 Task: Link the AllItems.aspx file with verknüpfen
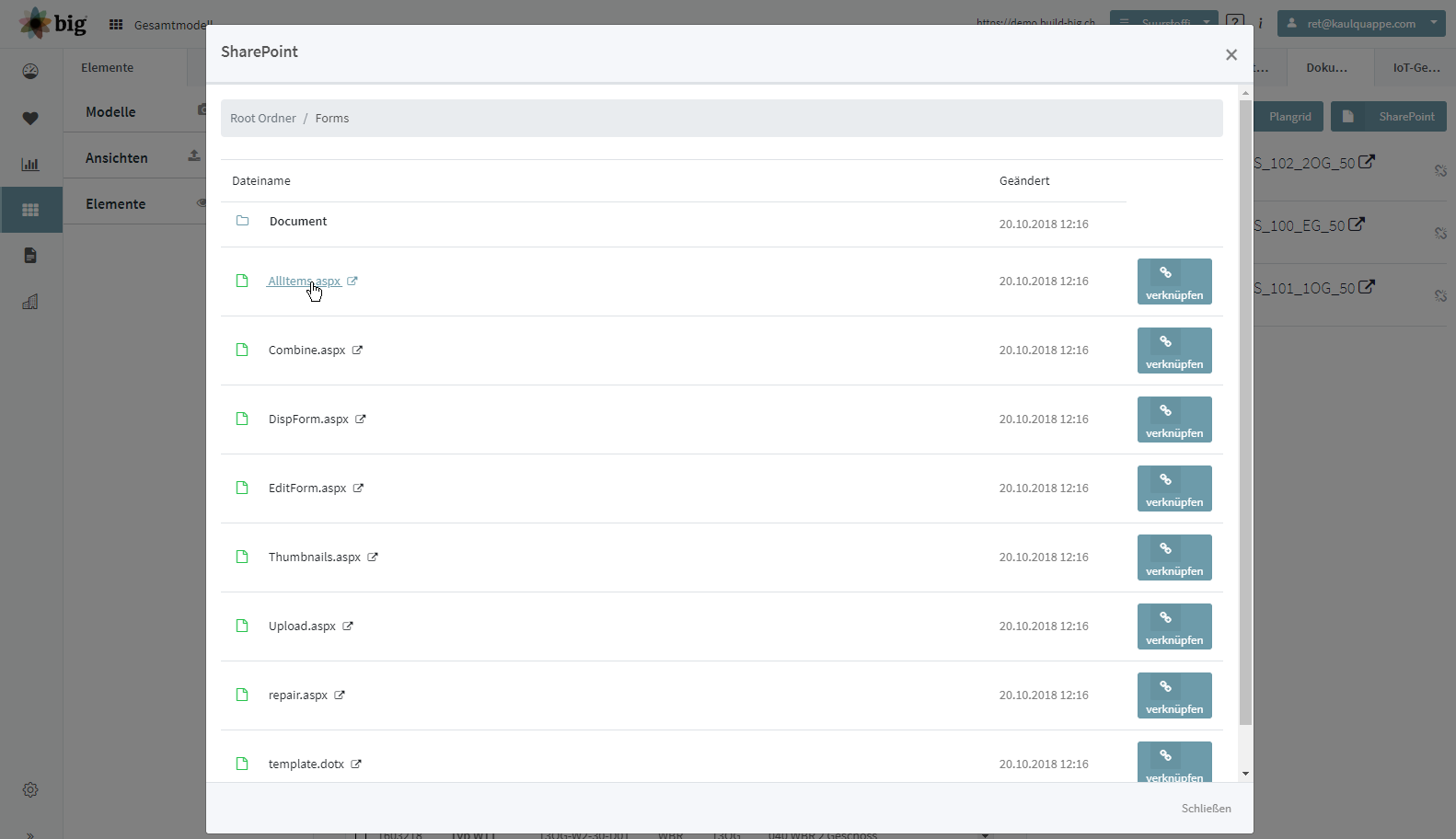1174,282
